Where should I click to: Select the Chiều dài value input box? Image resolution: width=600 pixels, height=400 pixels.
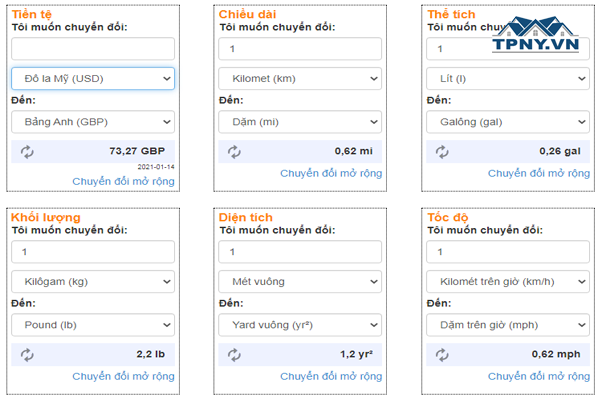[x=299, y=48]
